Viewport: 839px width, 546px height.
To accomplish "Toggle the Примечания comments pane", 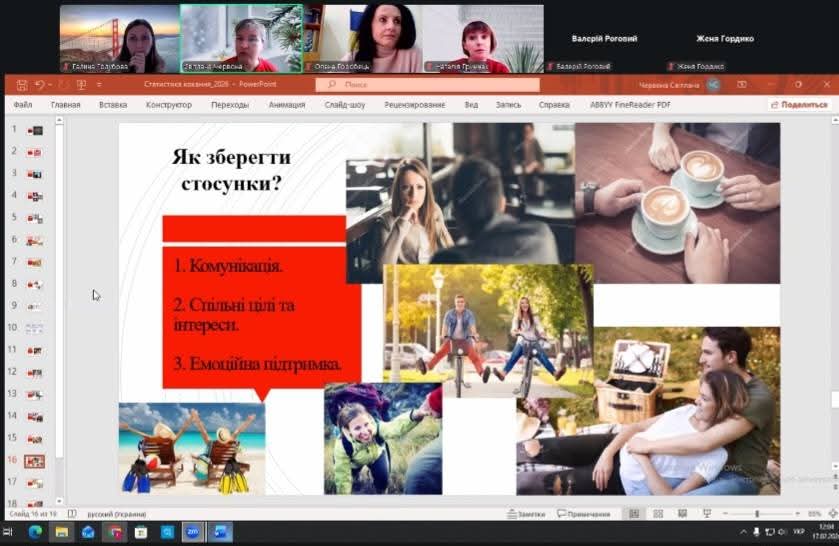I will point(583,513).
